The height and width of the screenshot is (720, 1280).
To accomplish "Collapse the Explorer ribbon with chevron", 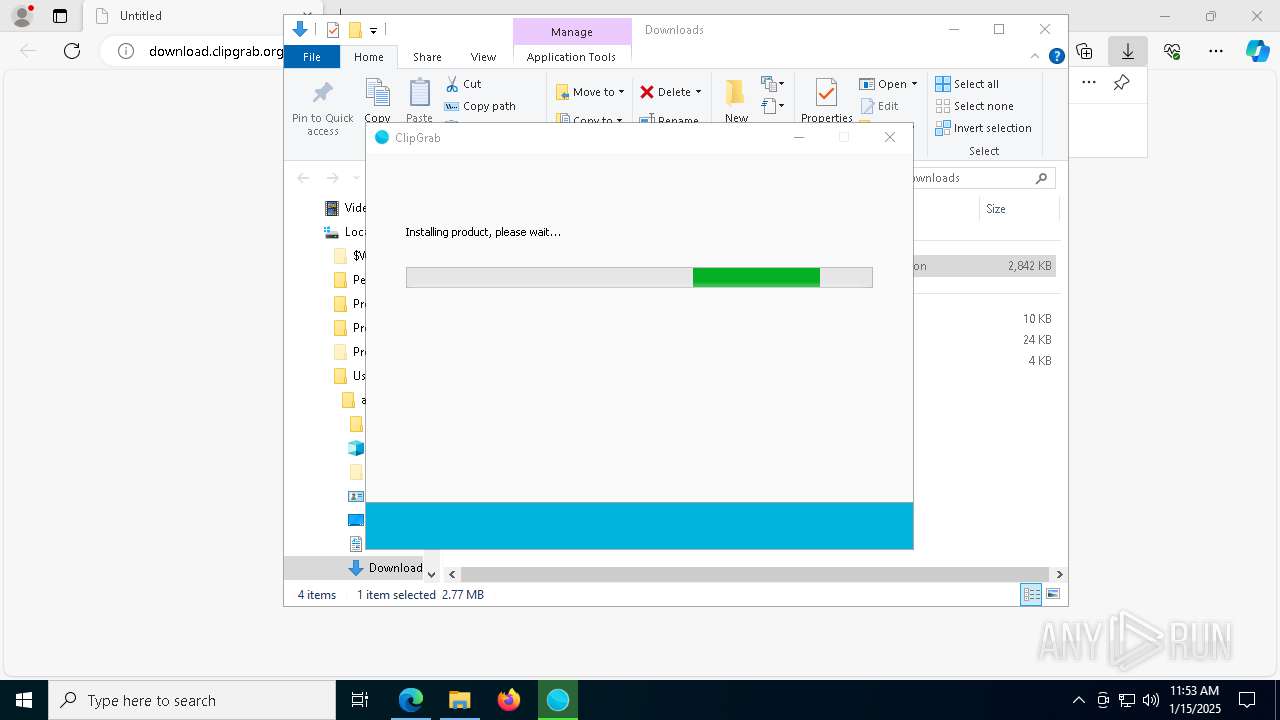I will click(x=1035, y=57).
